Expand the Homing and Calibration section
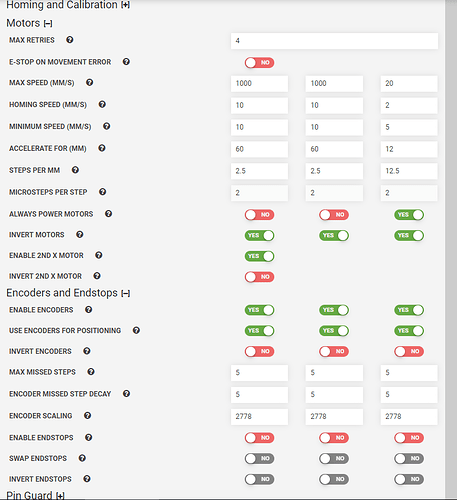The image size is (457, 500). (x=125, y=5)
